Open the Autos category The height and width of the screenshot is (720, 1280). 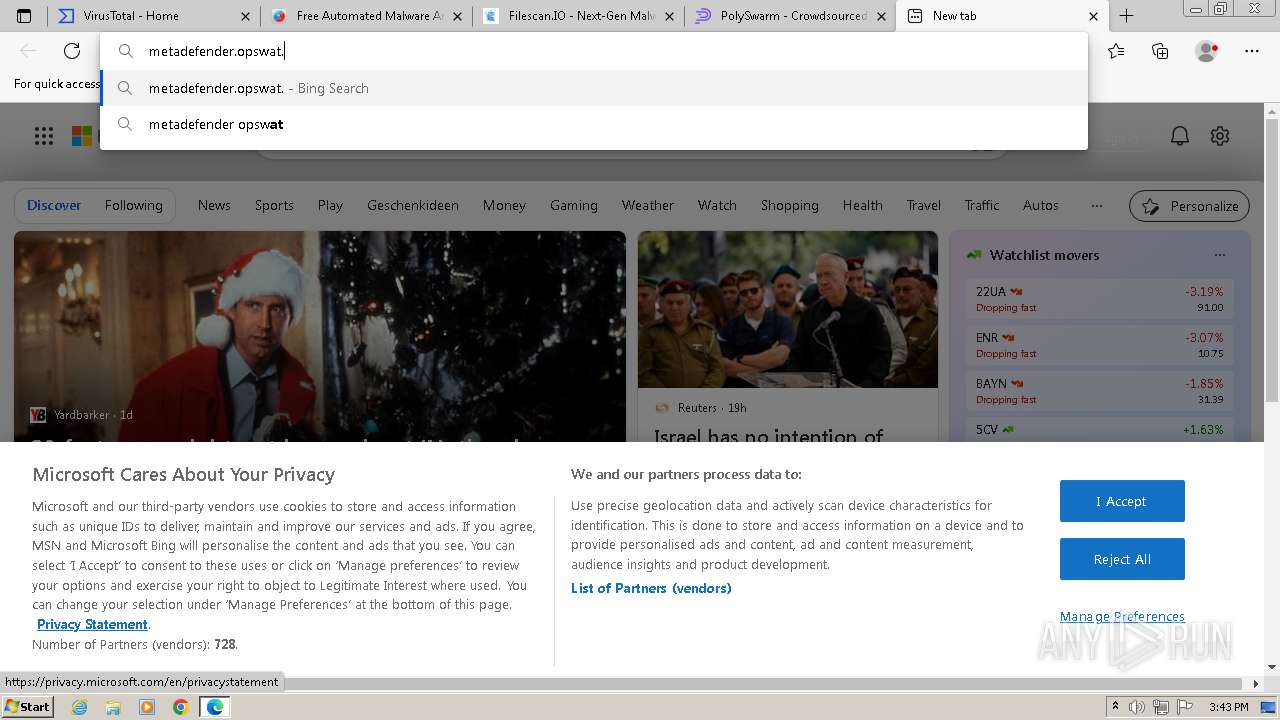point(1041,205)
